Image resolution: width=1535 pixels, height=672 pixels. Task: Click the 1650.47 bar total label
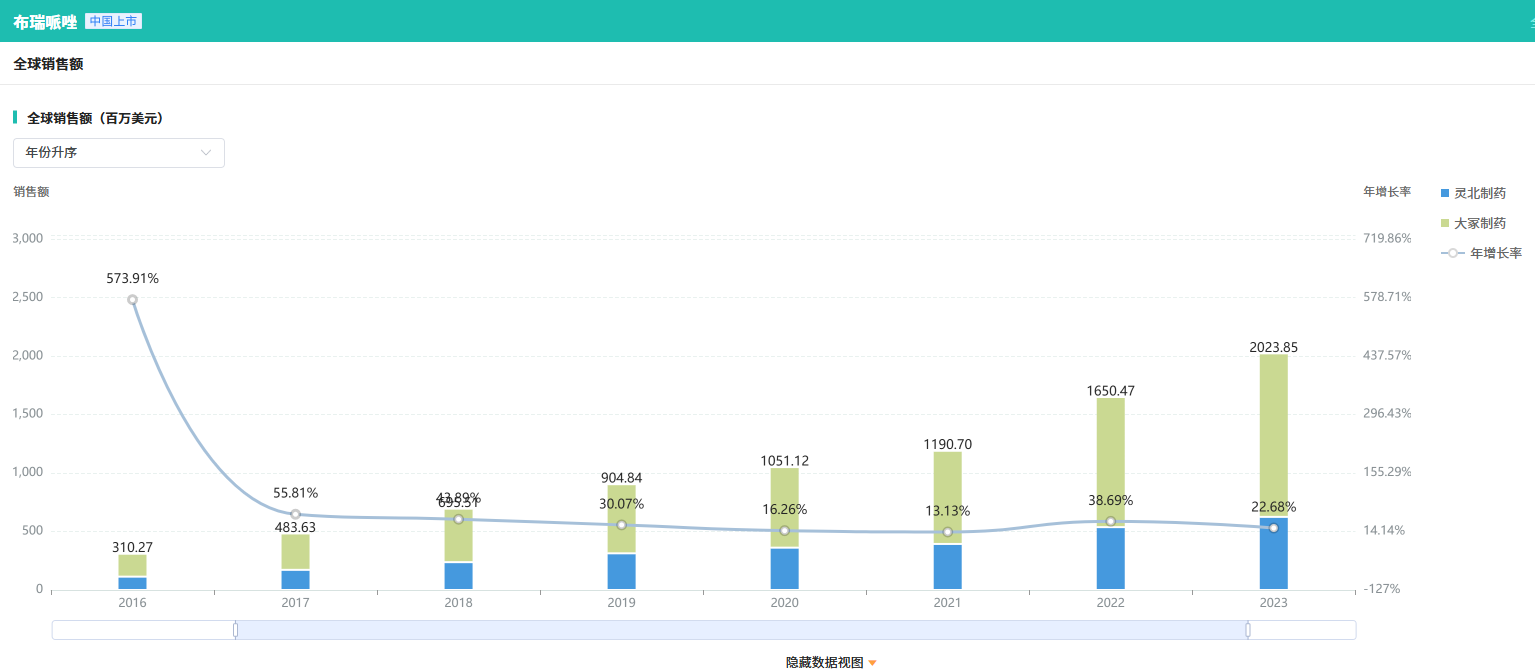[1110, 390]
